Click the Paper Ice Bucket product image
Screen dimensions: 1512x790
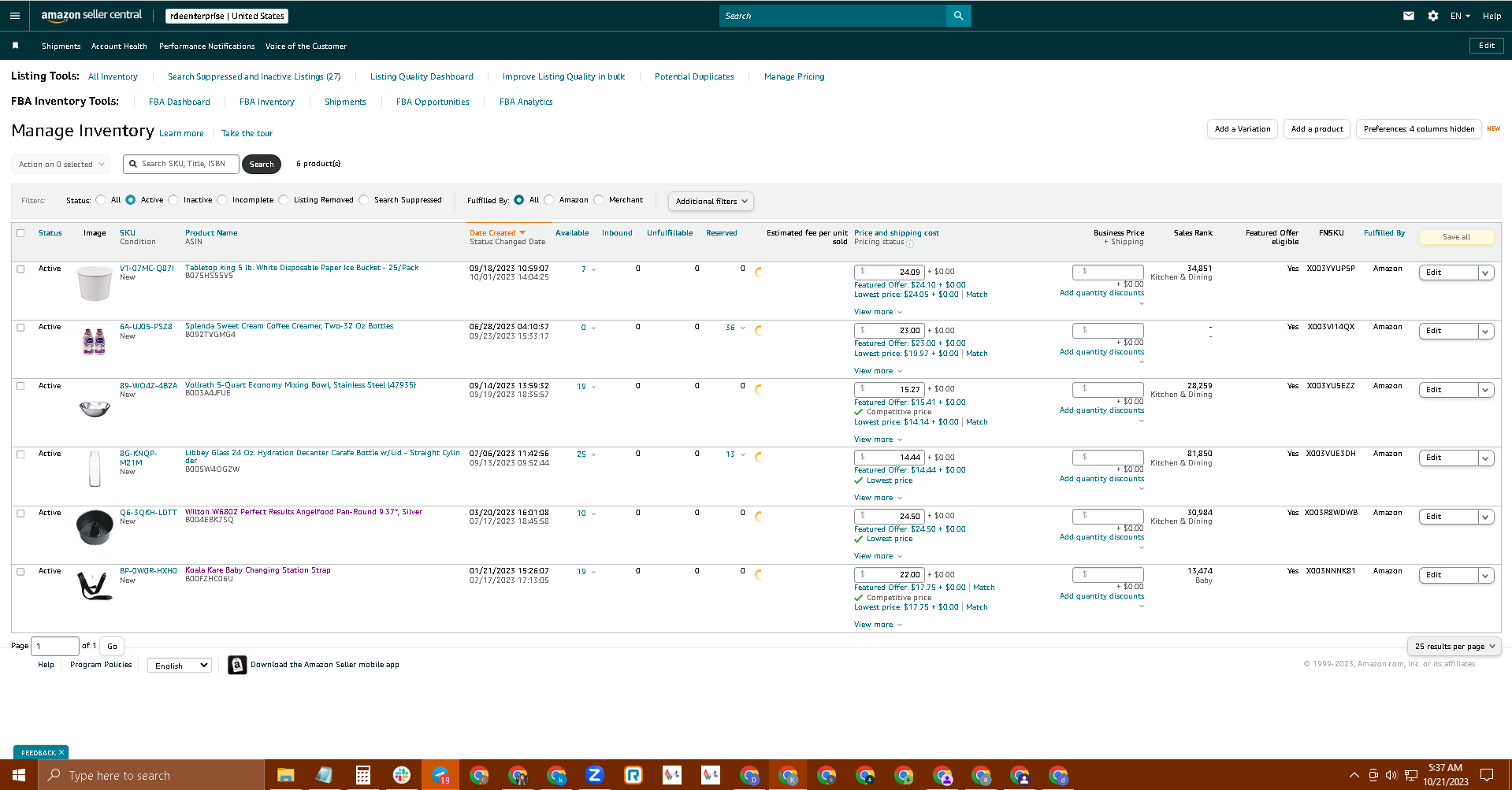tap(95, 283)
